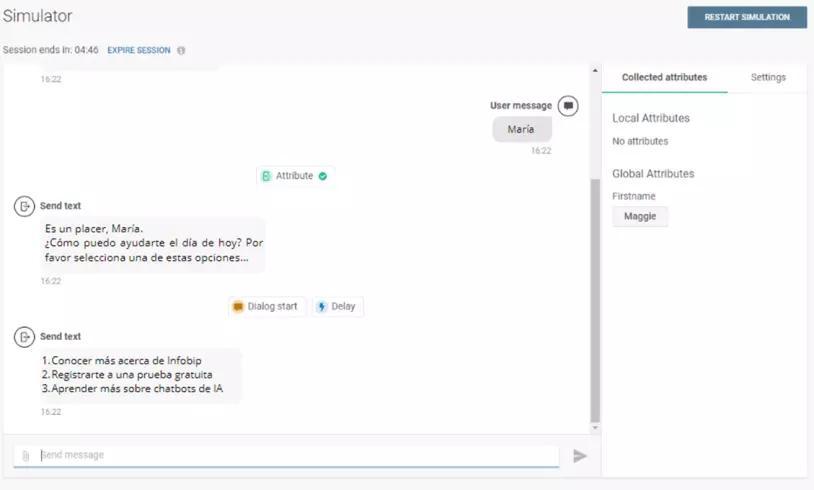Click the Global Attributes heading
Screen dimensions: 814x490
point(653,174)
